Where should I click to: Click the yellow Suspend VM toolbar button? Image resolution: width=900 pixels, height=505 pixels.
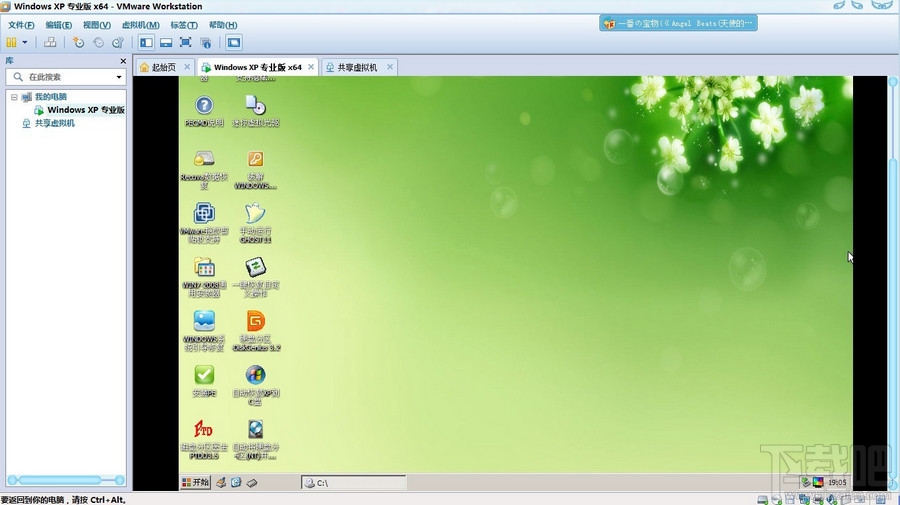[x=11, y=42]
